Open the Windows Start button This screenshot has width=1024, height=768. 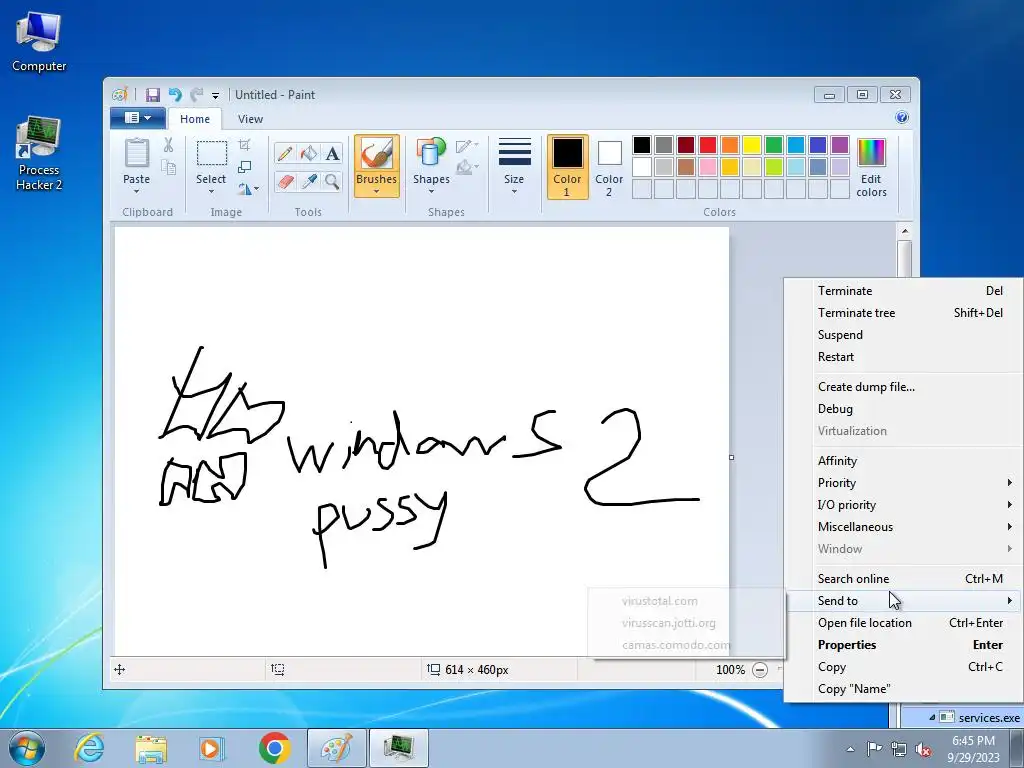(x=27, y=748)
